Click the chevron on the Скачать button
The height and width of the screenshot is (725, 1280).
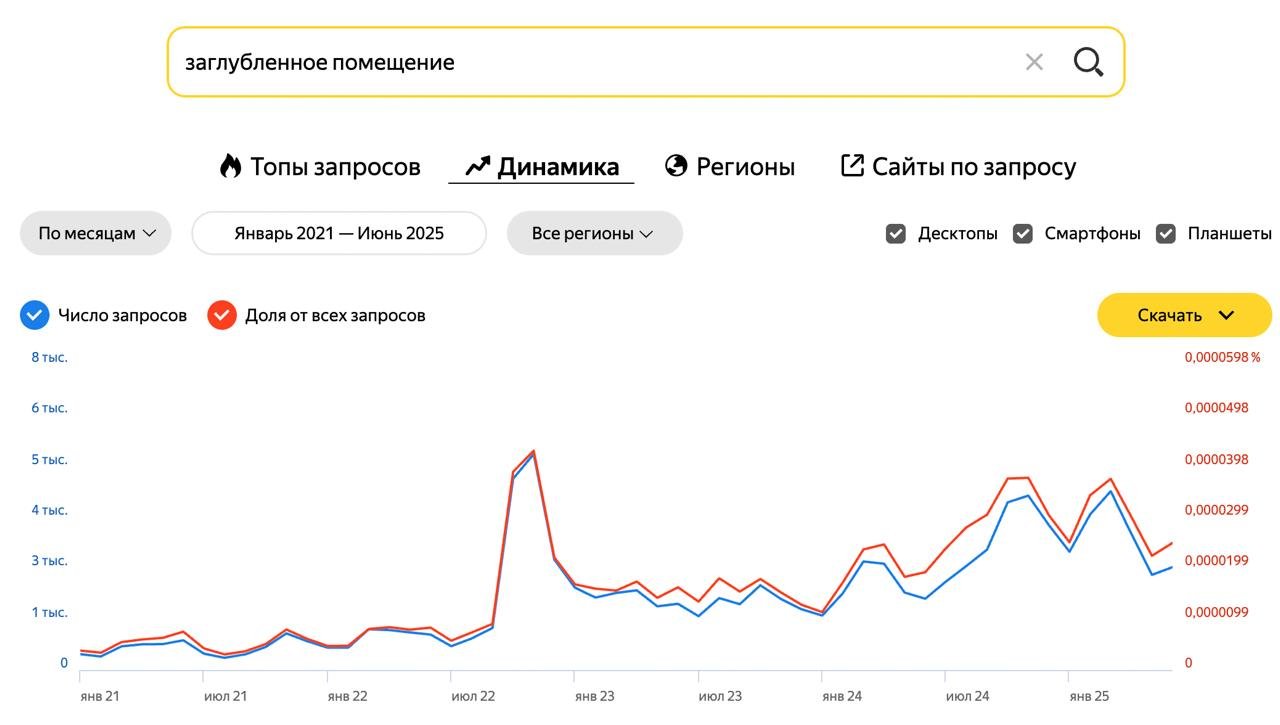tap(1227, 315)
